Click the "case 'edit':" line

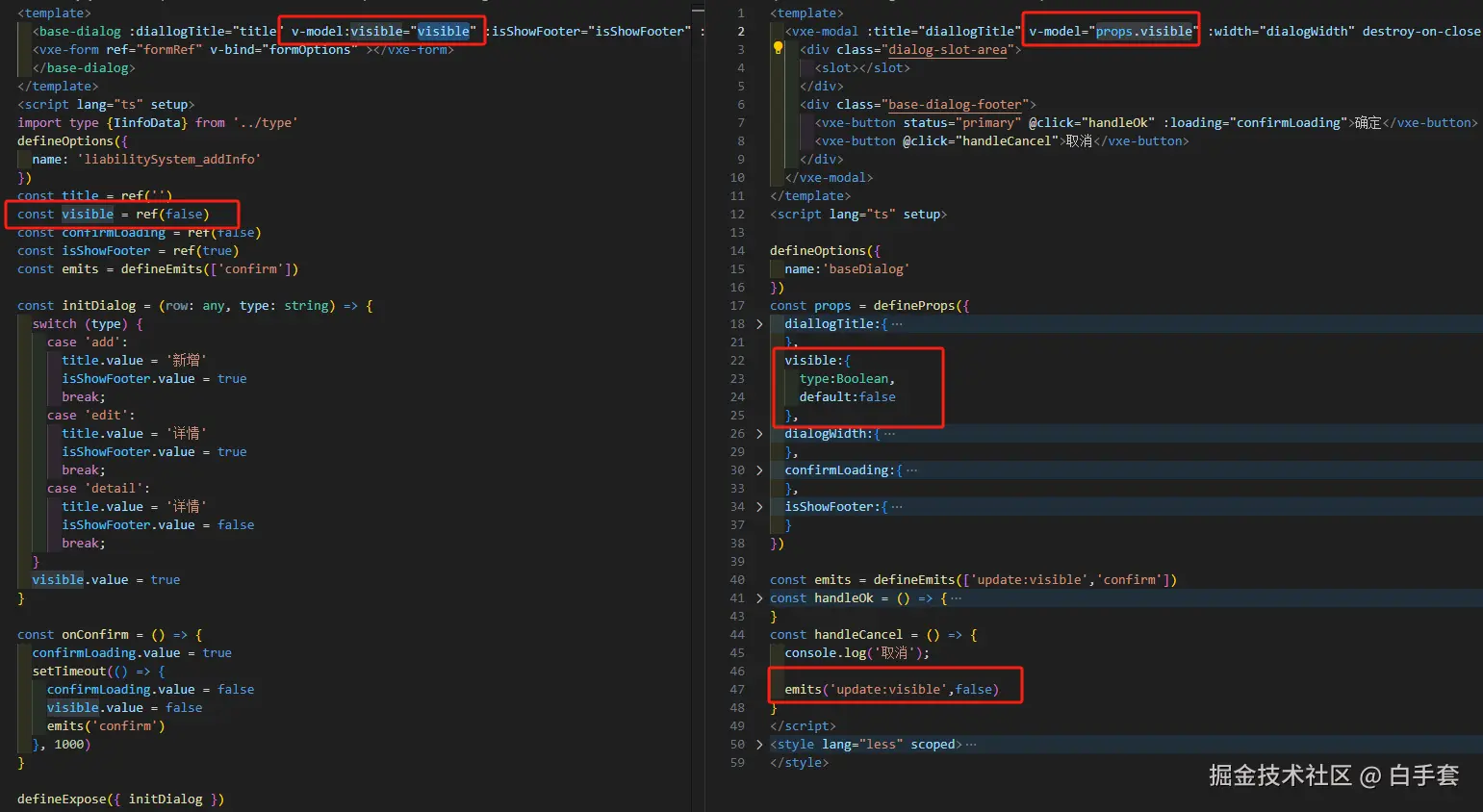pos(91,416)
